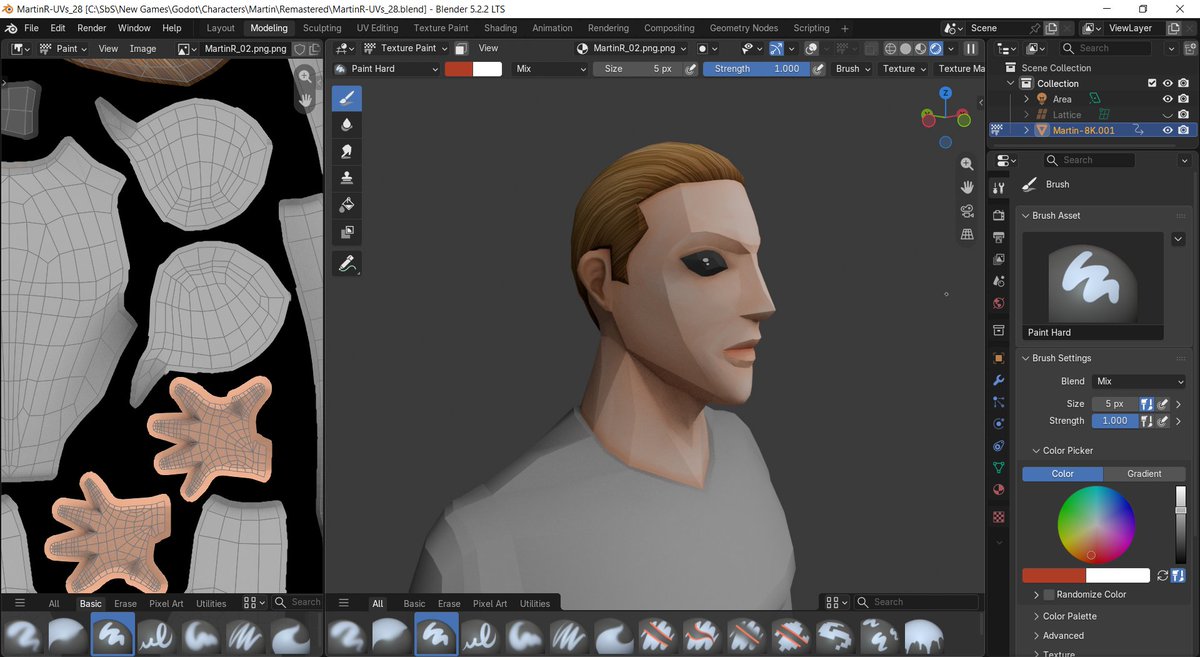Toggle visibility of Lattice object
1200x657 pixels.
(x=1167, y=115)
